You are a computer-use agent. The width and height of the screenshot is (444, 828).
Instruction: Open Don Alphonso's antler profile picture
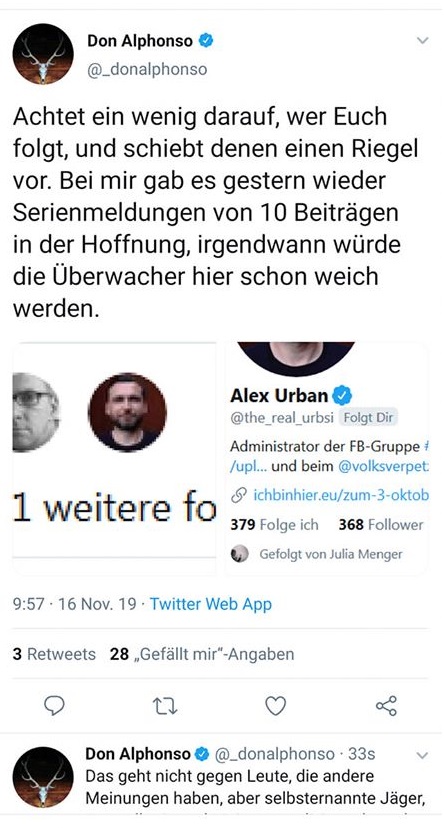(x=43, y=54)
